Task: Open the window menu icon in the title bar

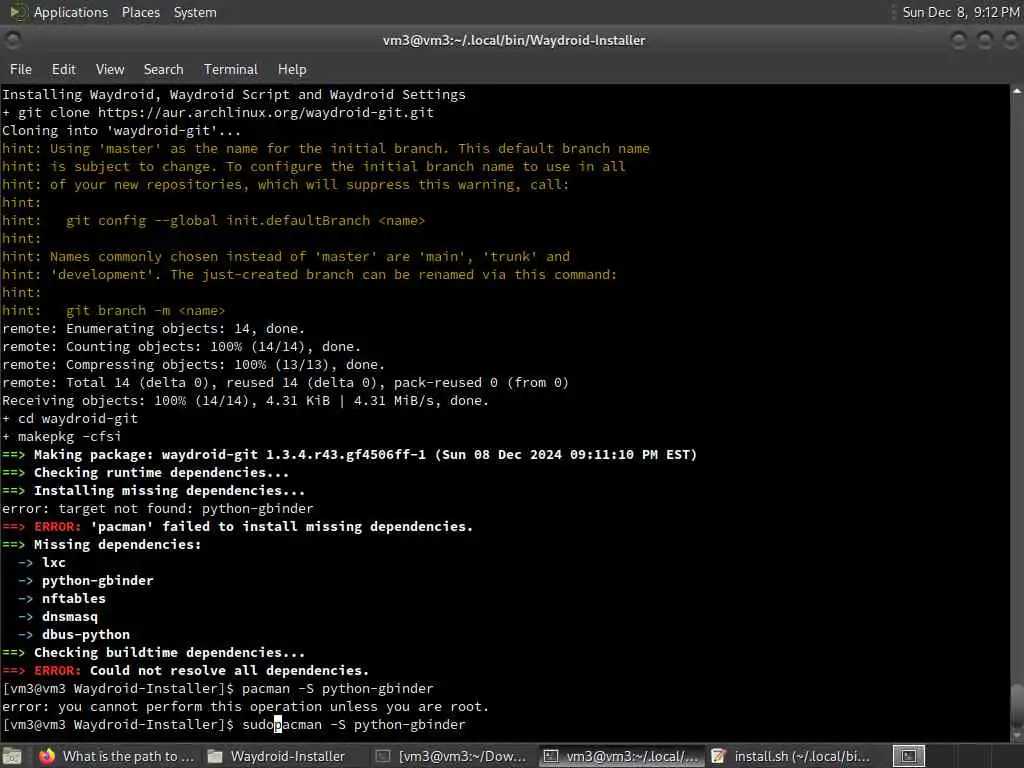Action: click(13, 40)
